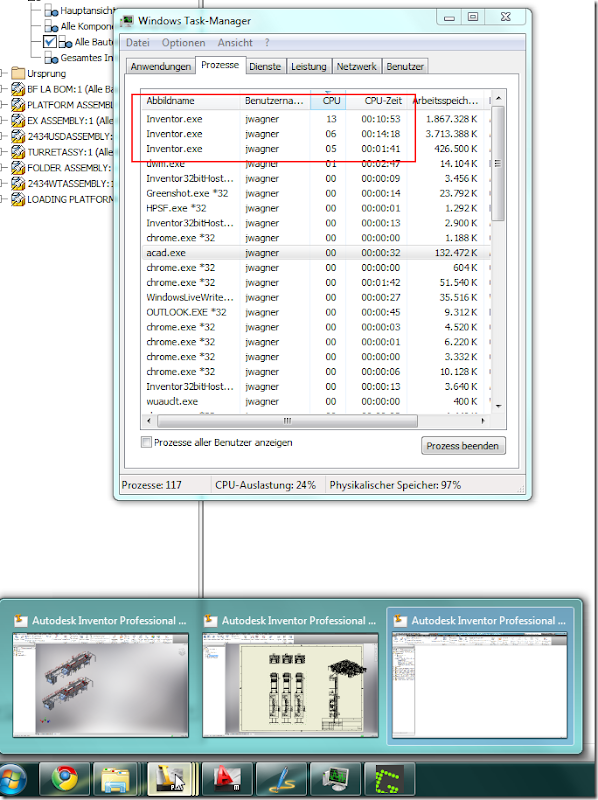Open AutoCAD from the taskbar
The width and height of the screenshot is (598, 800).
click(228, 779)
